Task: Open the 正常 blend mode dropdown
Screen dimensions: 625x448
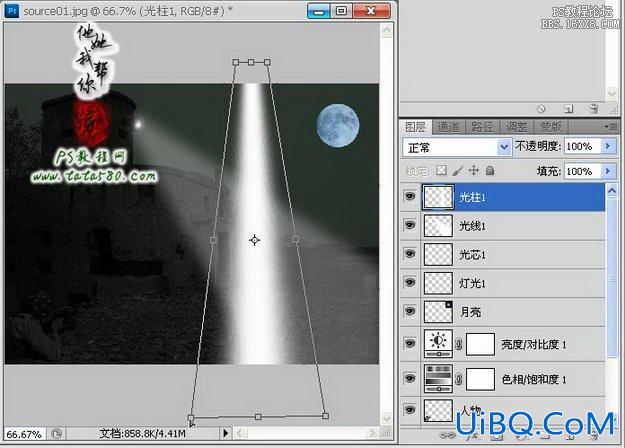Action: (x=457, y=147)
